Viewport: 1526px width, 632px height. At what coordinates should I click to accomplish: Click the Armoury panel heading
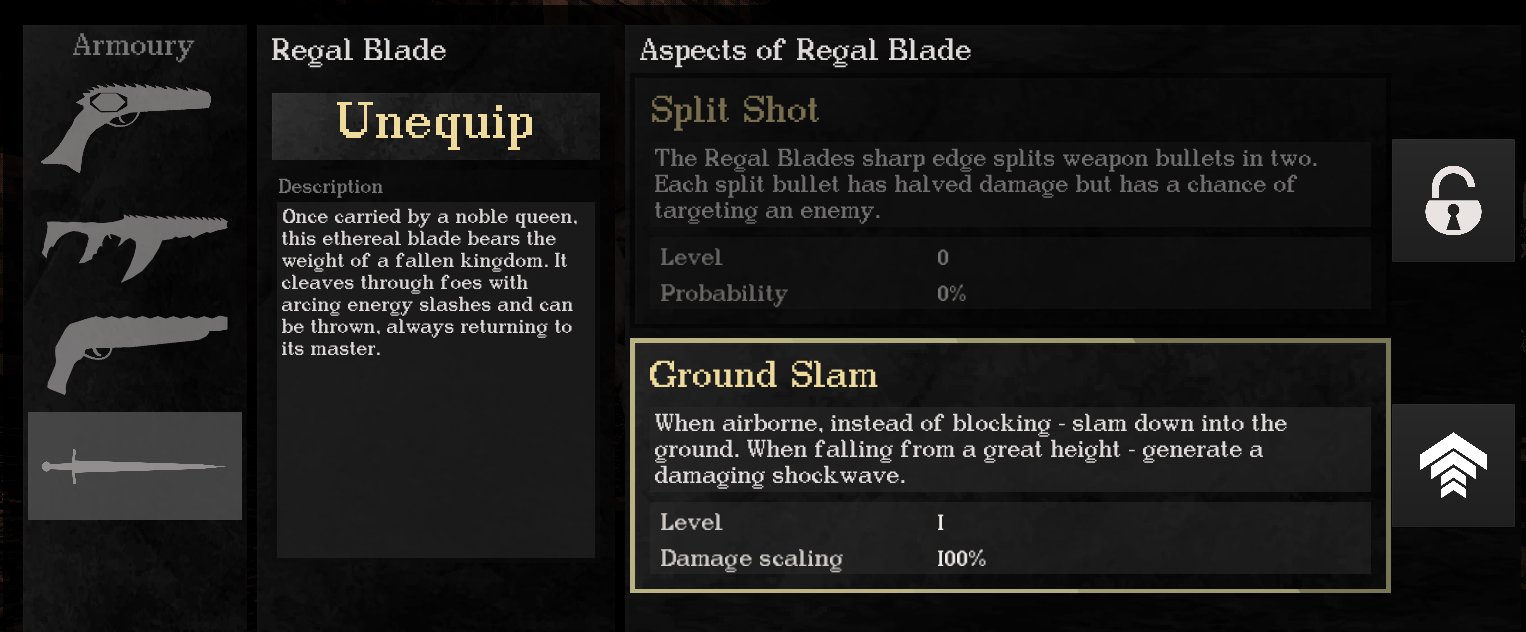point(133,46)
